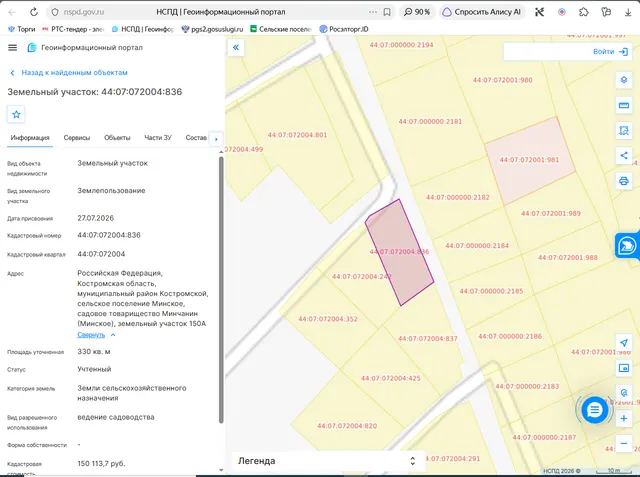Click the Войти login button

pyautogui.click(x=610, y=52)
